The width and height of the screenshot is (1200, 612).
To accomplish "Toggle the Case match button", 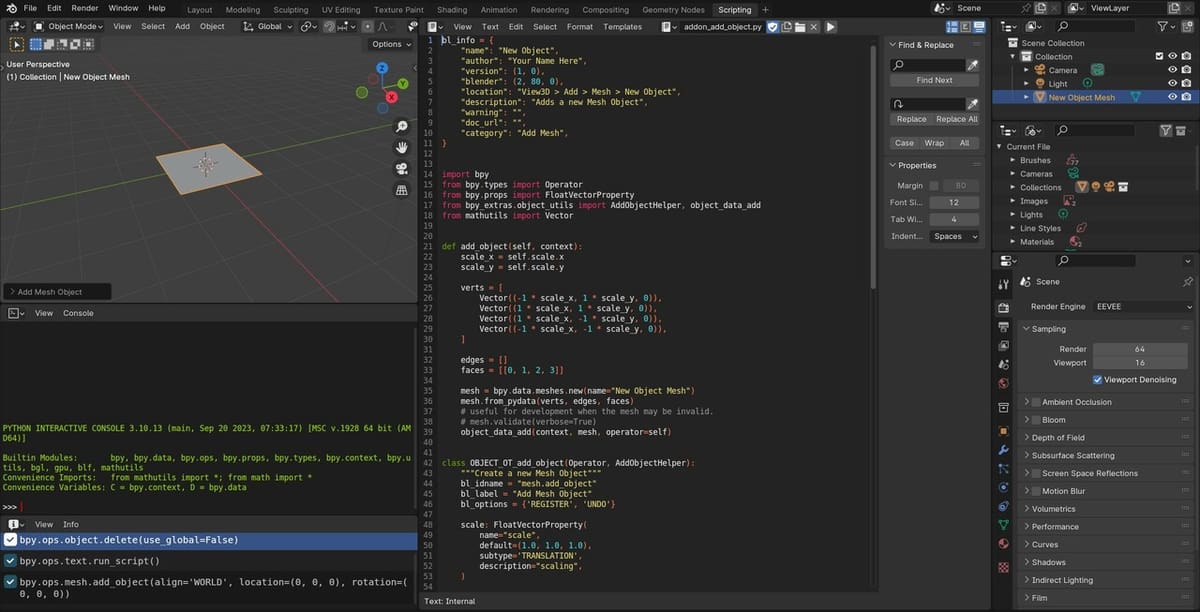I will (904, 143).
